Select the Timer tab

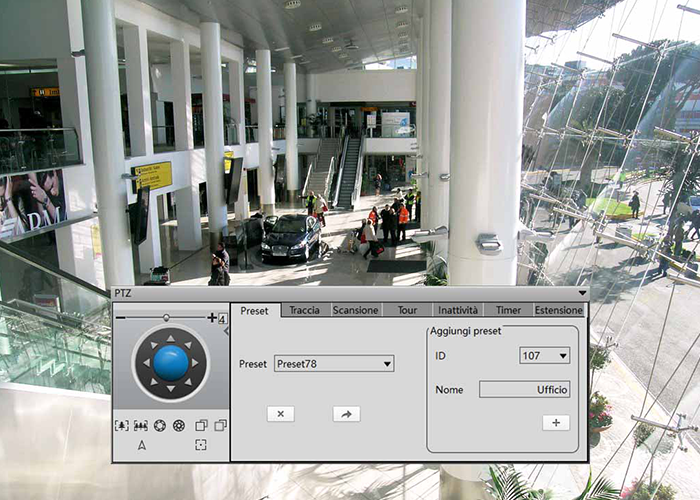pyautogui.click(x=507, y=310)
